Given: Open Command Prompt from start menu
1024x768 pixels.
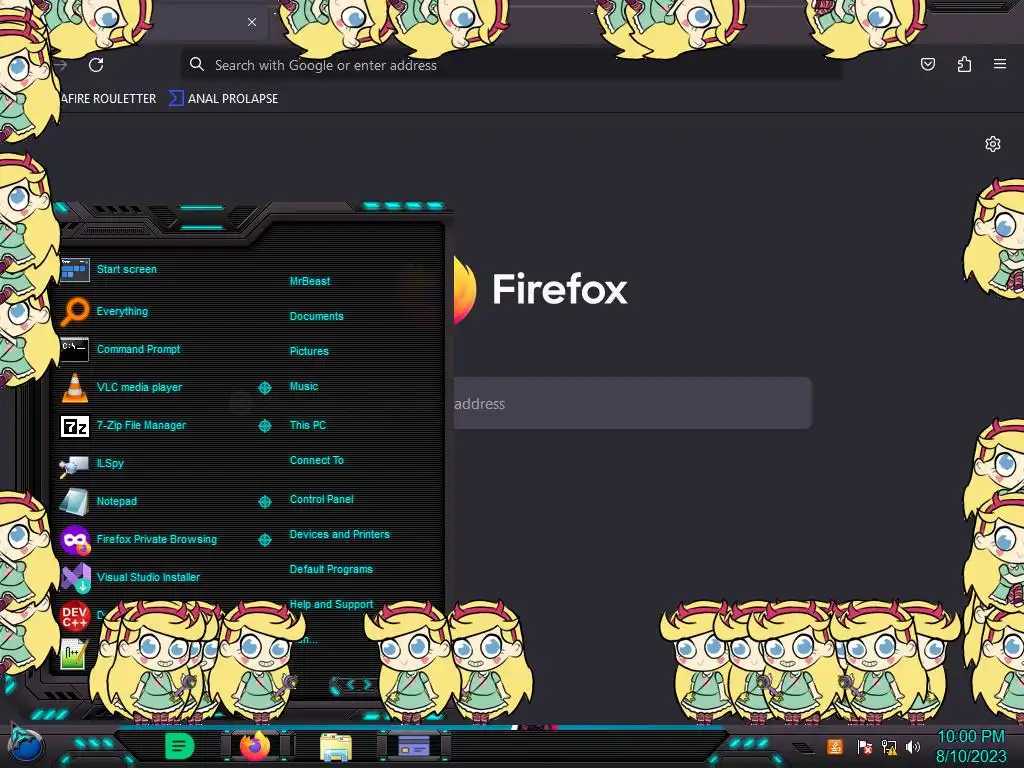Looking at the screenshot, I should tap(121, 349).
